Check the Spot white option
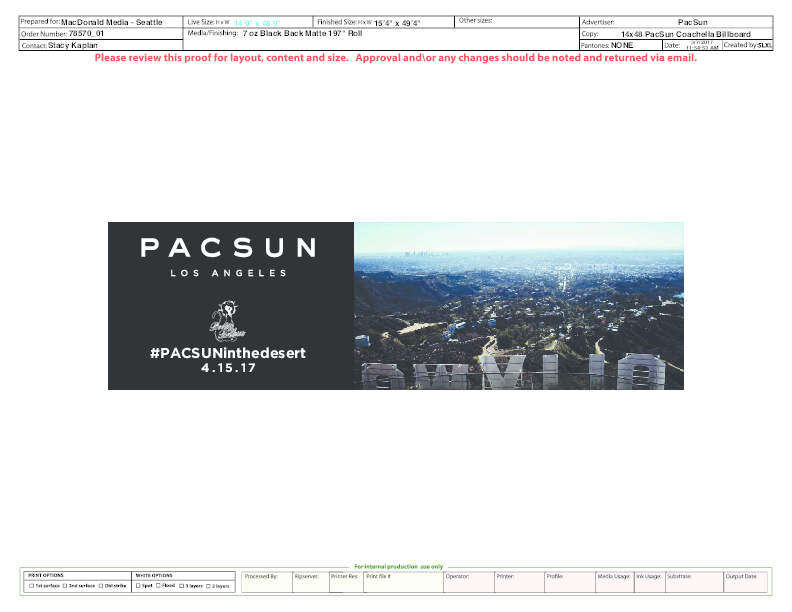Image resolution: width=792 pixels, height=612 pixels. (x=138, y=586)
